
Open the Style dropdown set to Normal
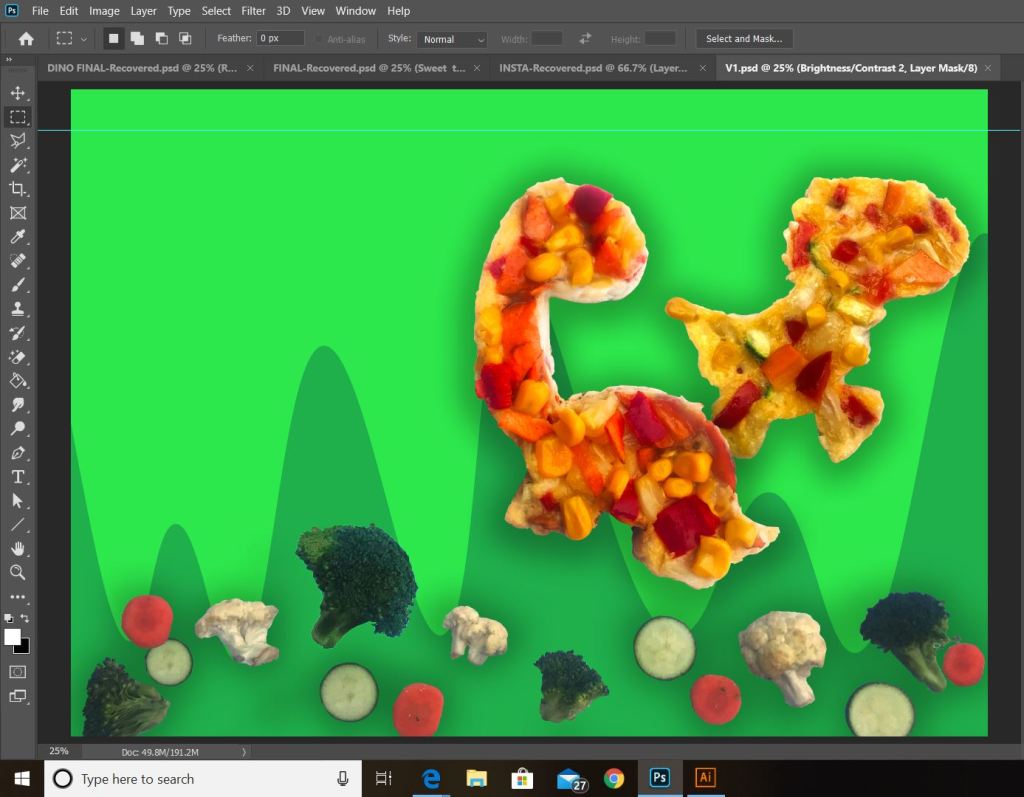pyautogui.click(x=452, y=39)
